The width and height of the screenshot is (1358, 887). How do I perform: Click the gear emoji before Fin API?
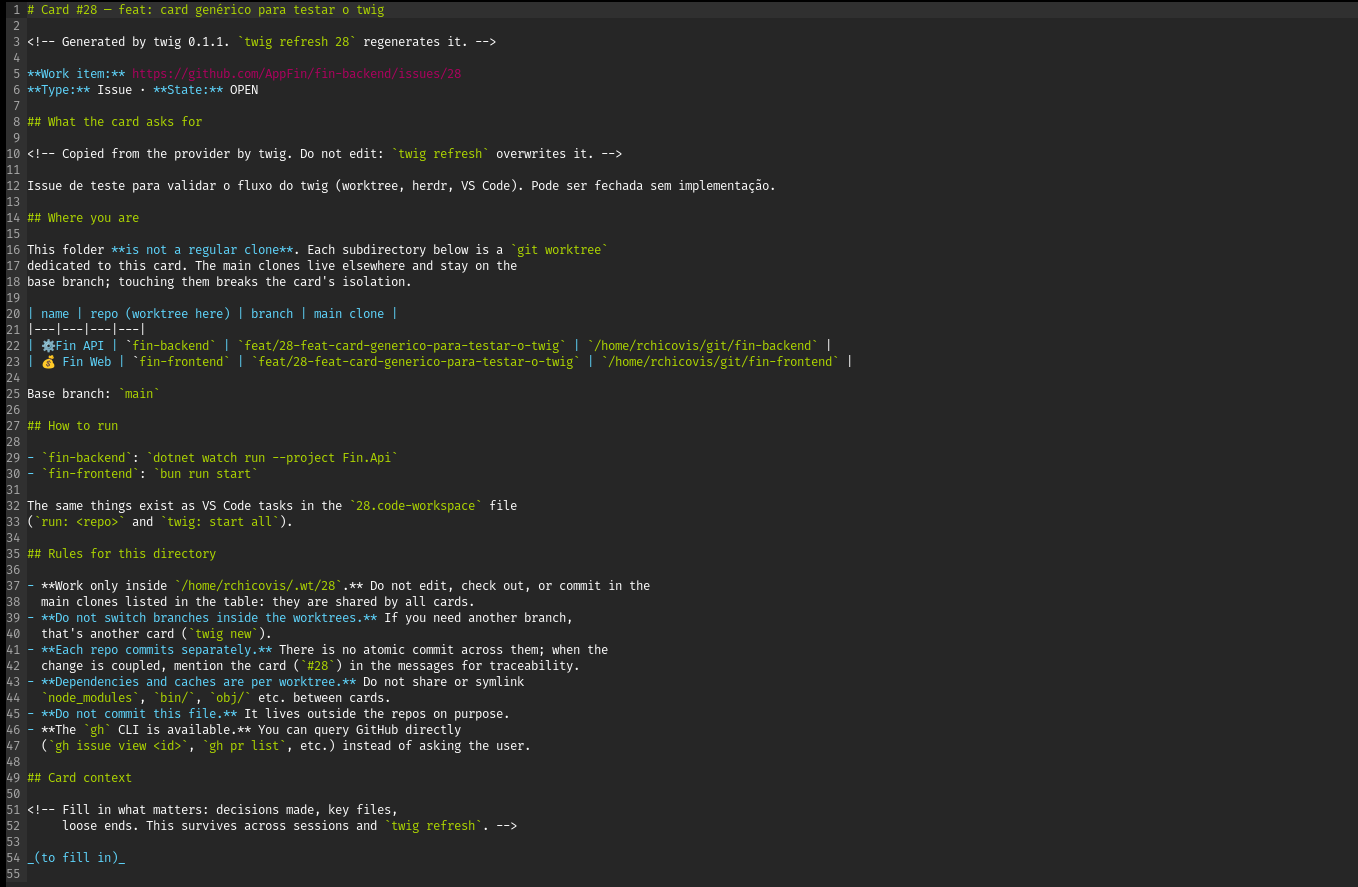click(x=48, y=346)
